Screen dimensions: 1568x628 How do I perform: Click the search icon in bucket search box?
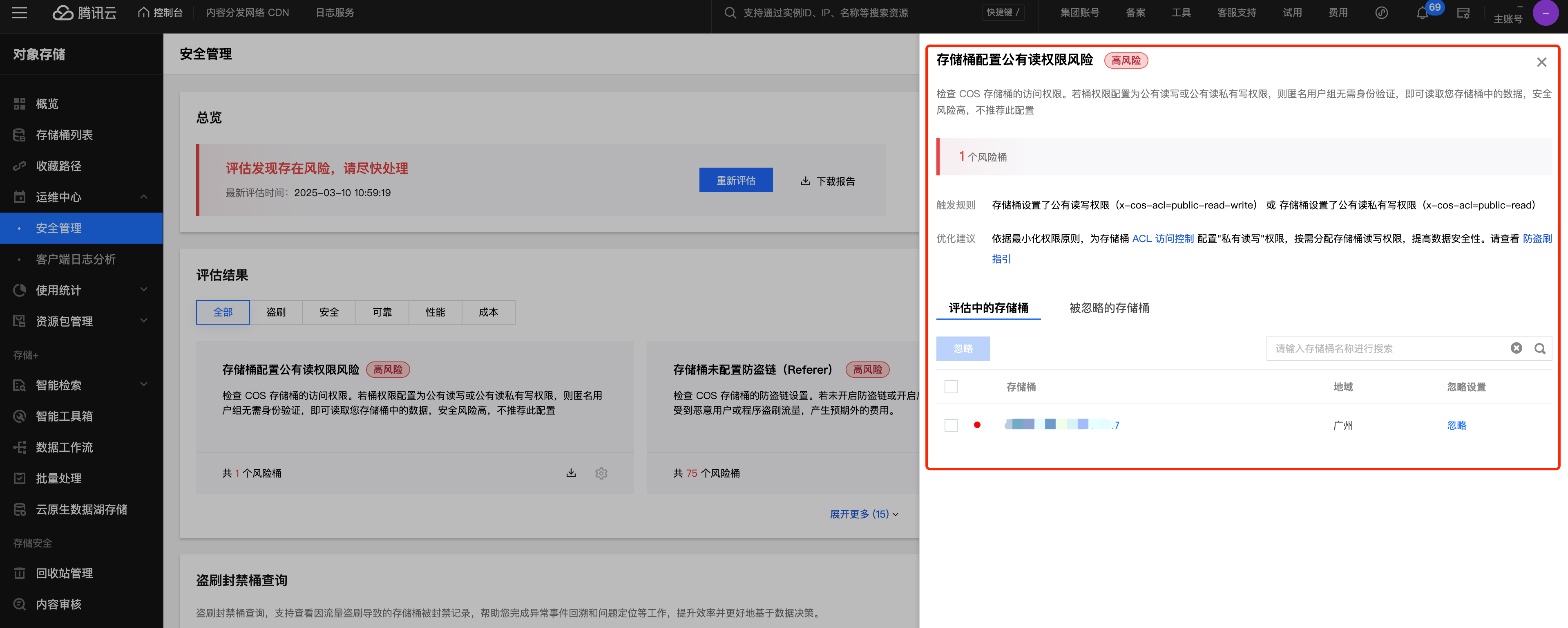tap(1540, 348)
